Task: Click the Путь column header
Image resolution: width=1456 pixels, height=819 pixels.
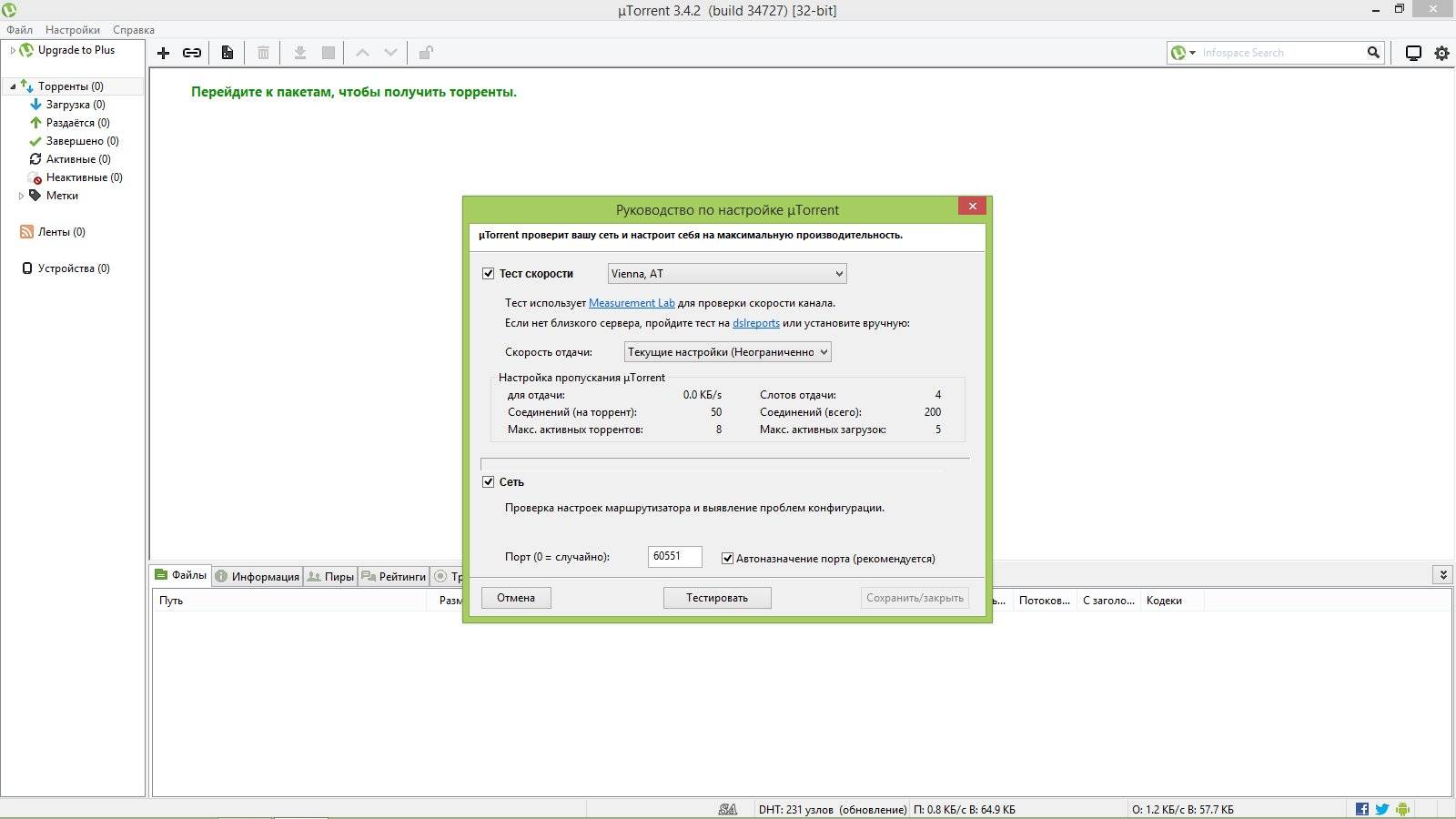Action: tap(289, 601)
